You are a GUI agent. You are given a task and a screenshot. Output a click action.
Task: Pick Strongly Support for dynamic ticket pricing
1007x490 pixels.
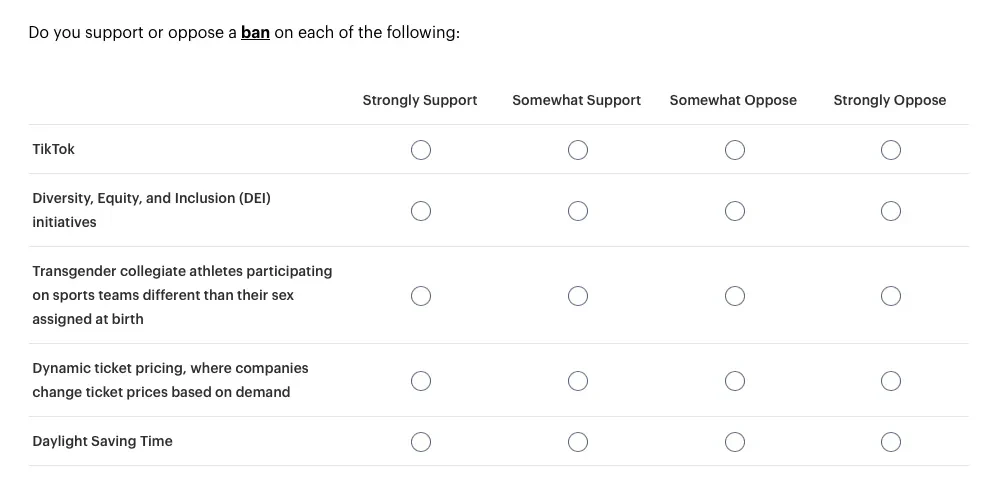coord(421,381)
